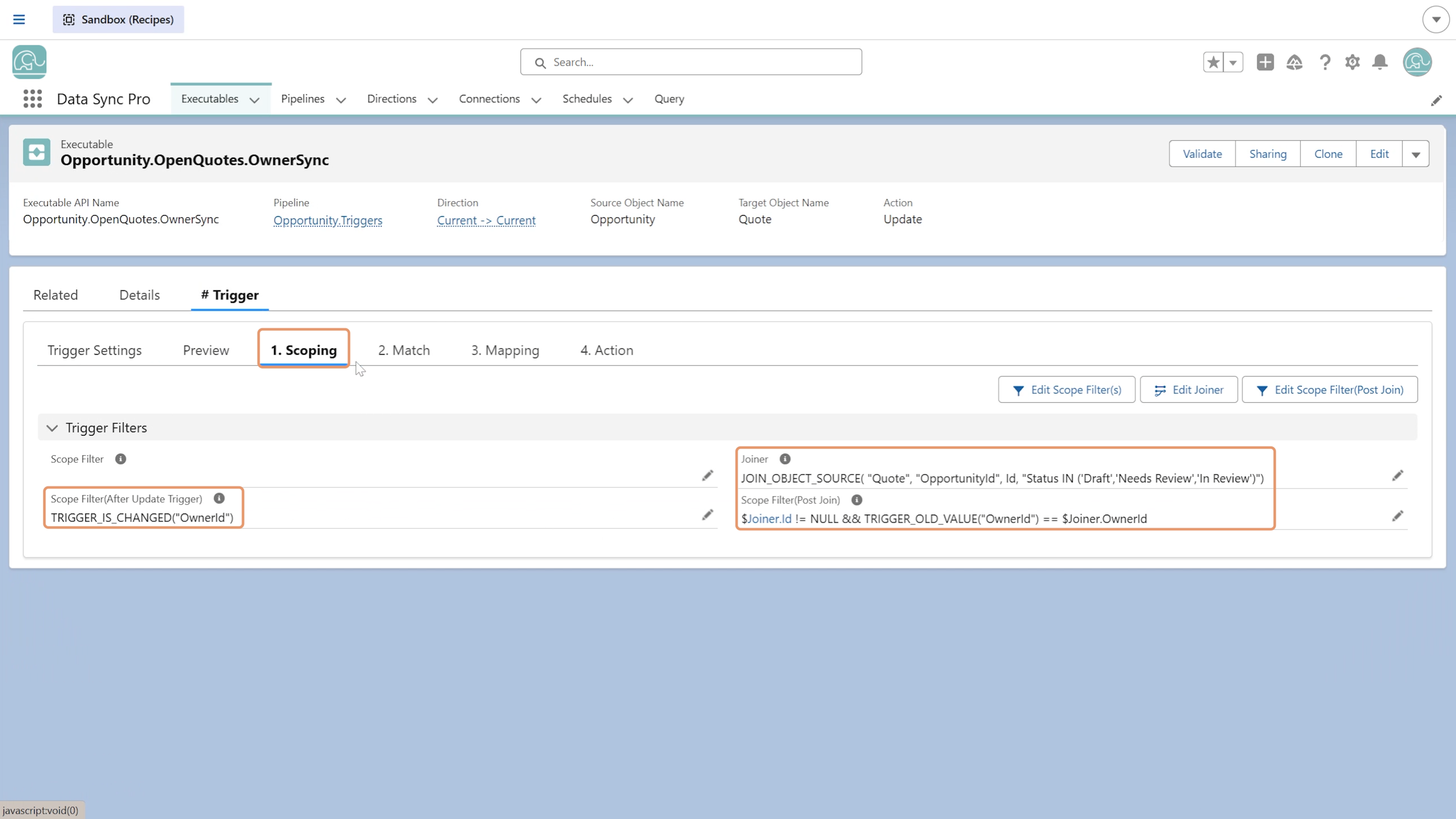Edit the Joiner field with its pencil
1456x819 pixels.
pyautogui.click(x=1397, y=476)
